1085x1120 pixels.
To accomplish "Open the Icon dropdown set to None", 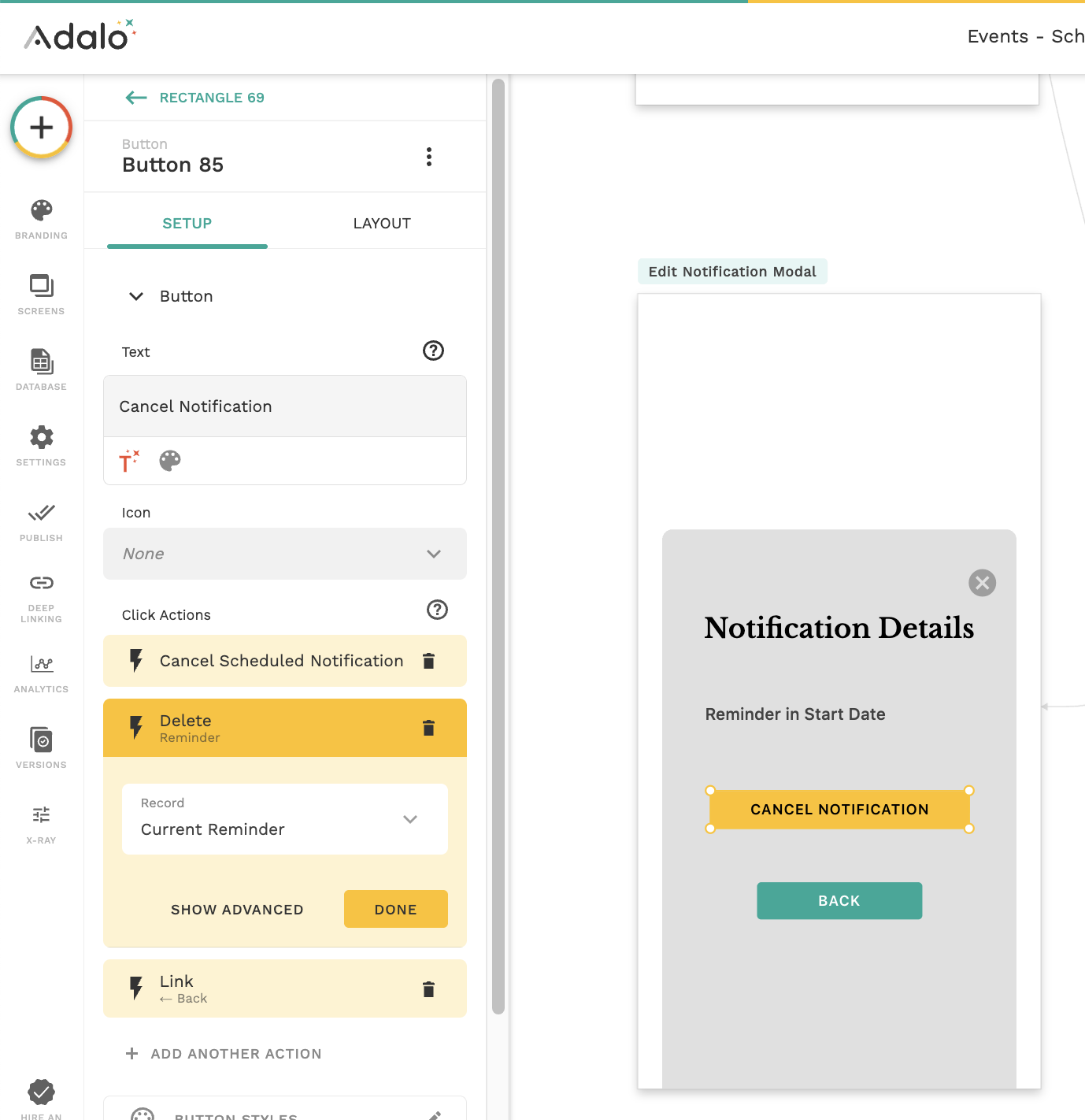I will [x=285, y=554].
